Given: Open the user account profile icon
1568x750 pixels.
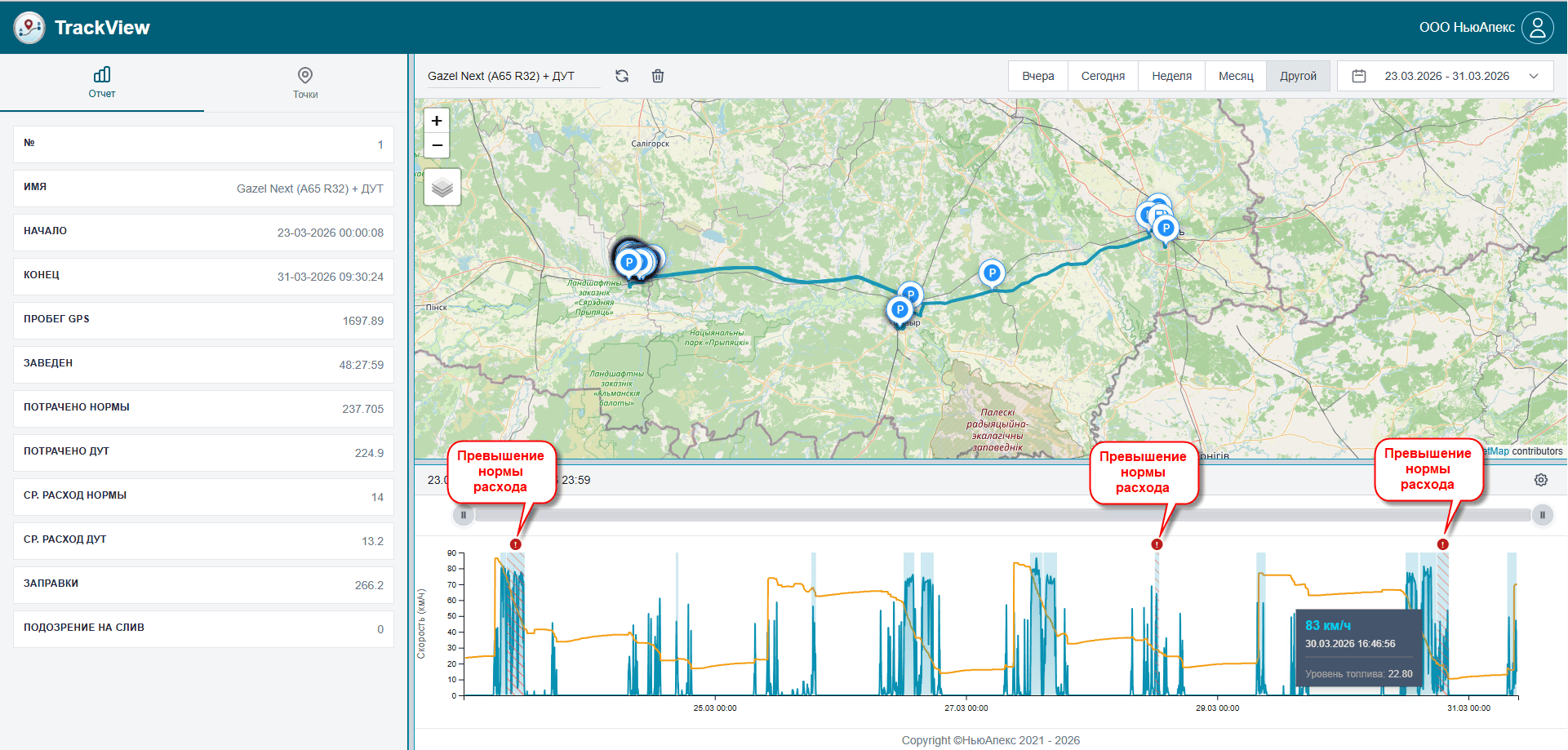Looking at the screenshot, I should point(1537,28).
